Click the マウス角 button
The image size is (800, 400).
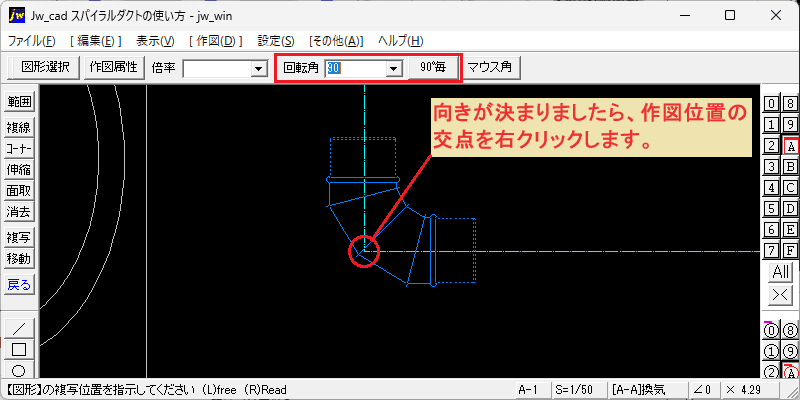pyautogui.click(x=490, y=67)
